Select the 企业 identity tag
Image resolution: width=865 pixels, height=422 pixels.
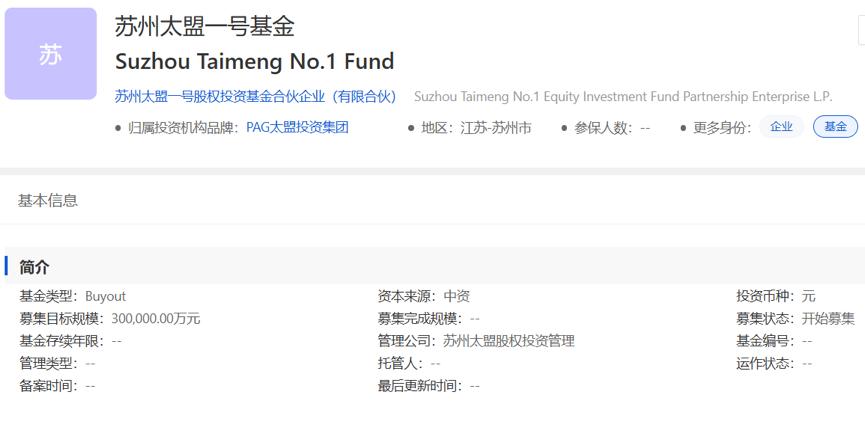coord(781,127)
